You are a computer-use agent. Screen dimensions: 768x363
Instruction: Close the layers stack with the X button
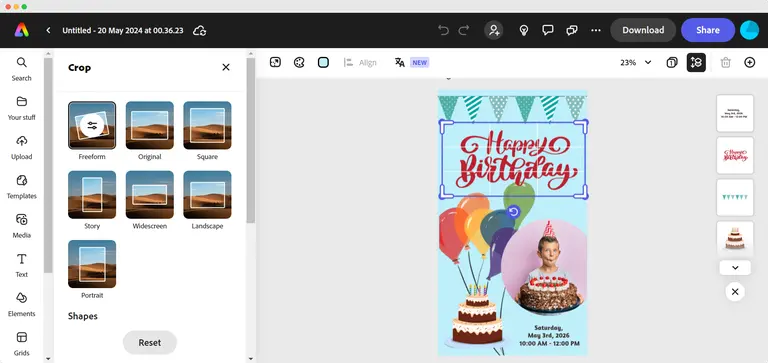tap(735, 291)
